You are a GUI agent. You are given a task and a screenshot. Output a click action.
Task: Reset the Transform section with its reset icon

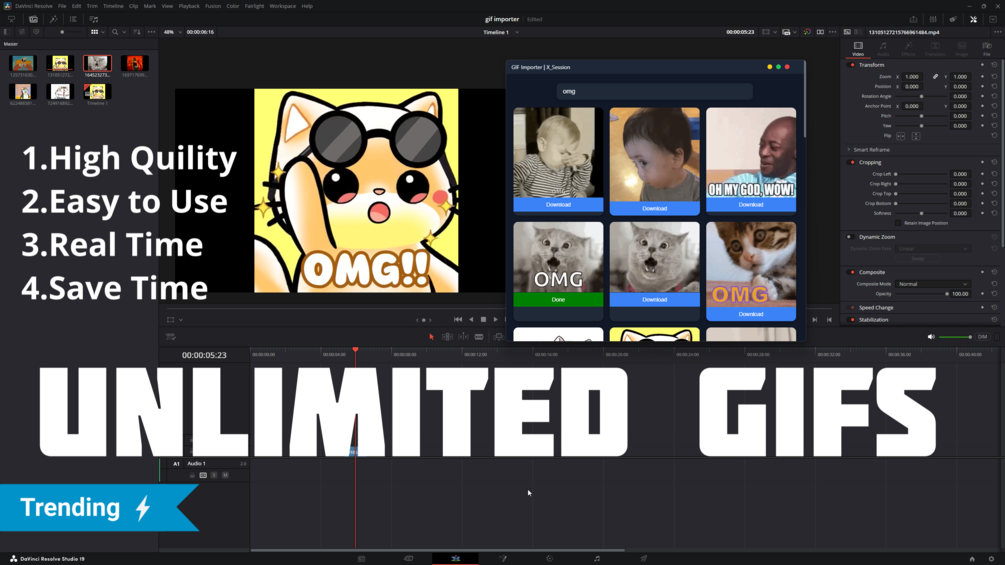[994, 65]
